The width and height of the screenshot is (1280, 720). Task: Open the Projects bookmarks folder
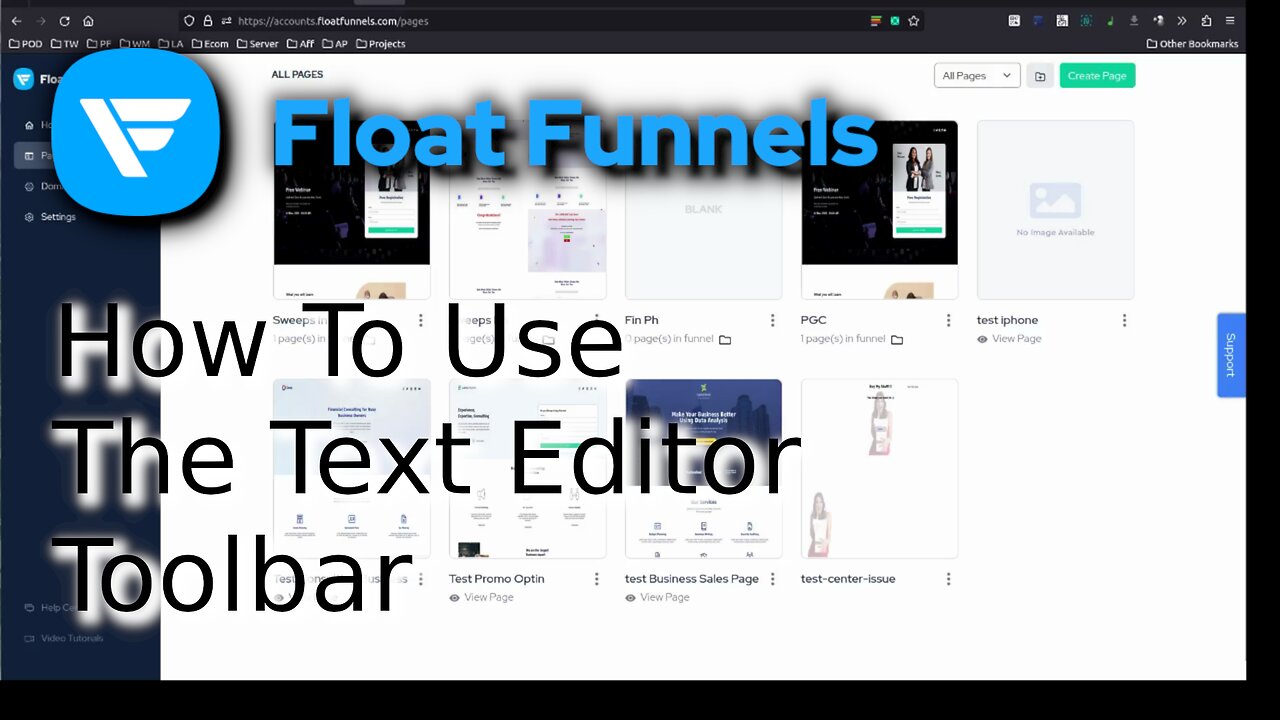pyautogui.click(x=380, y=44)
